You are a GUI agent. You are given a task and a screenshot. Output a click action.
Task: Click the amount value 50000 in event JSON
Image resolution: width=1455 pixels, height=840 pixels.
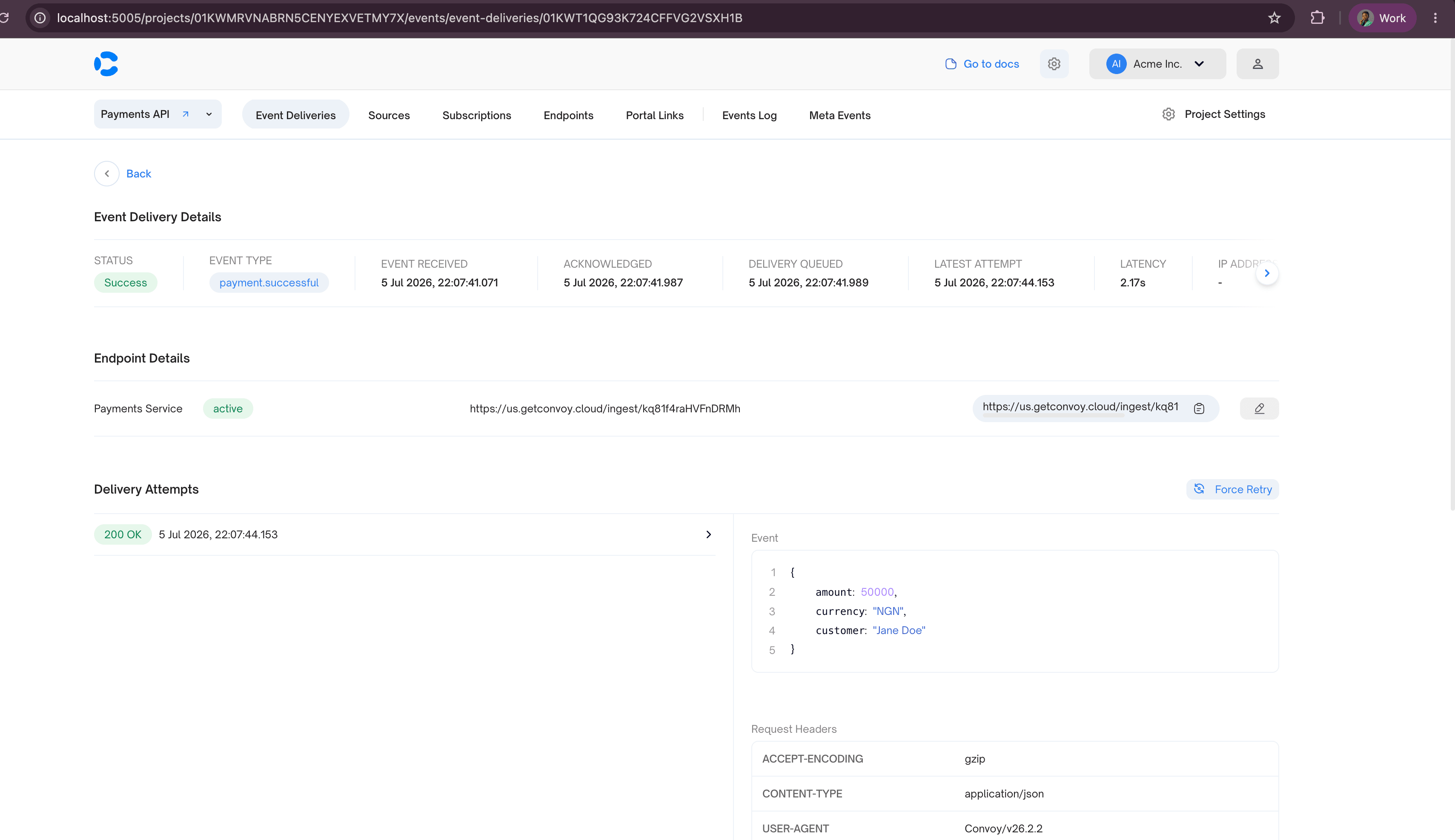pos(876,592)
